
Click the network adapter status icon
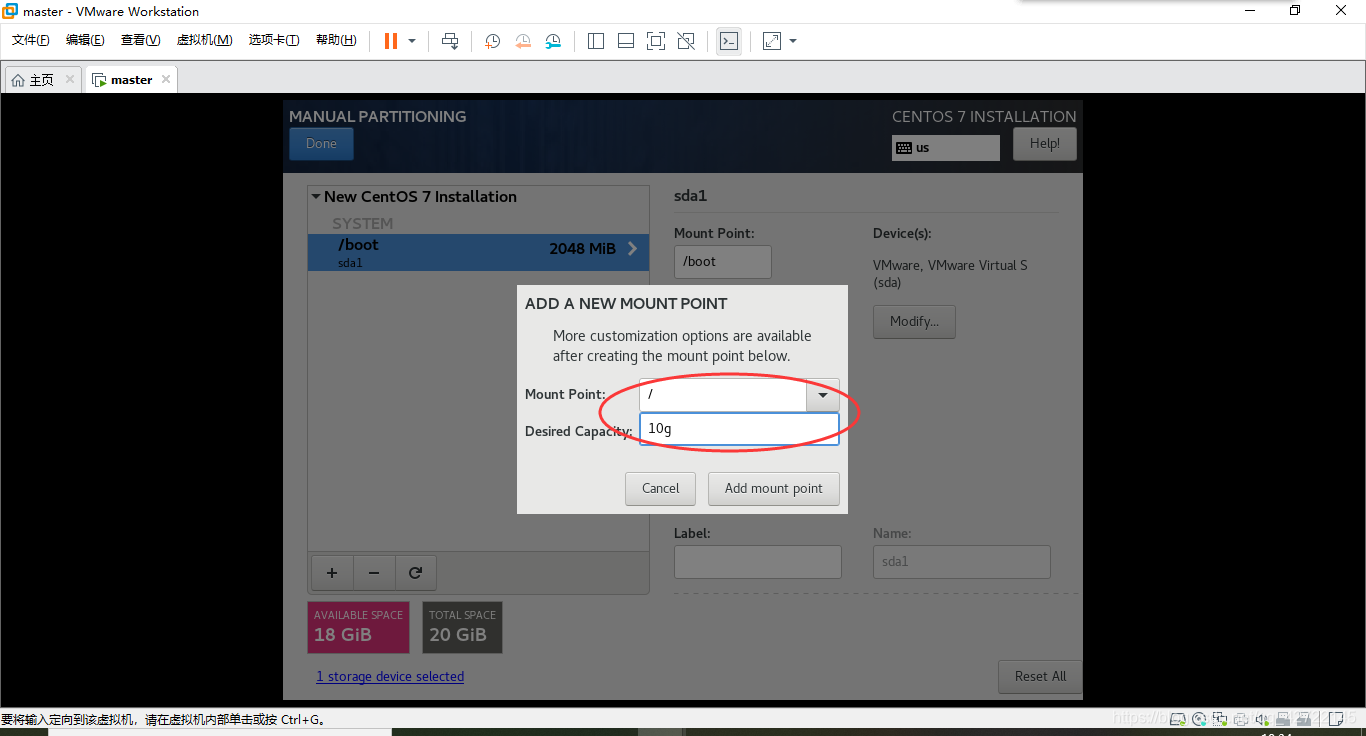pyautogui.click(x=1220, y=719)
